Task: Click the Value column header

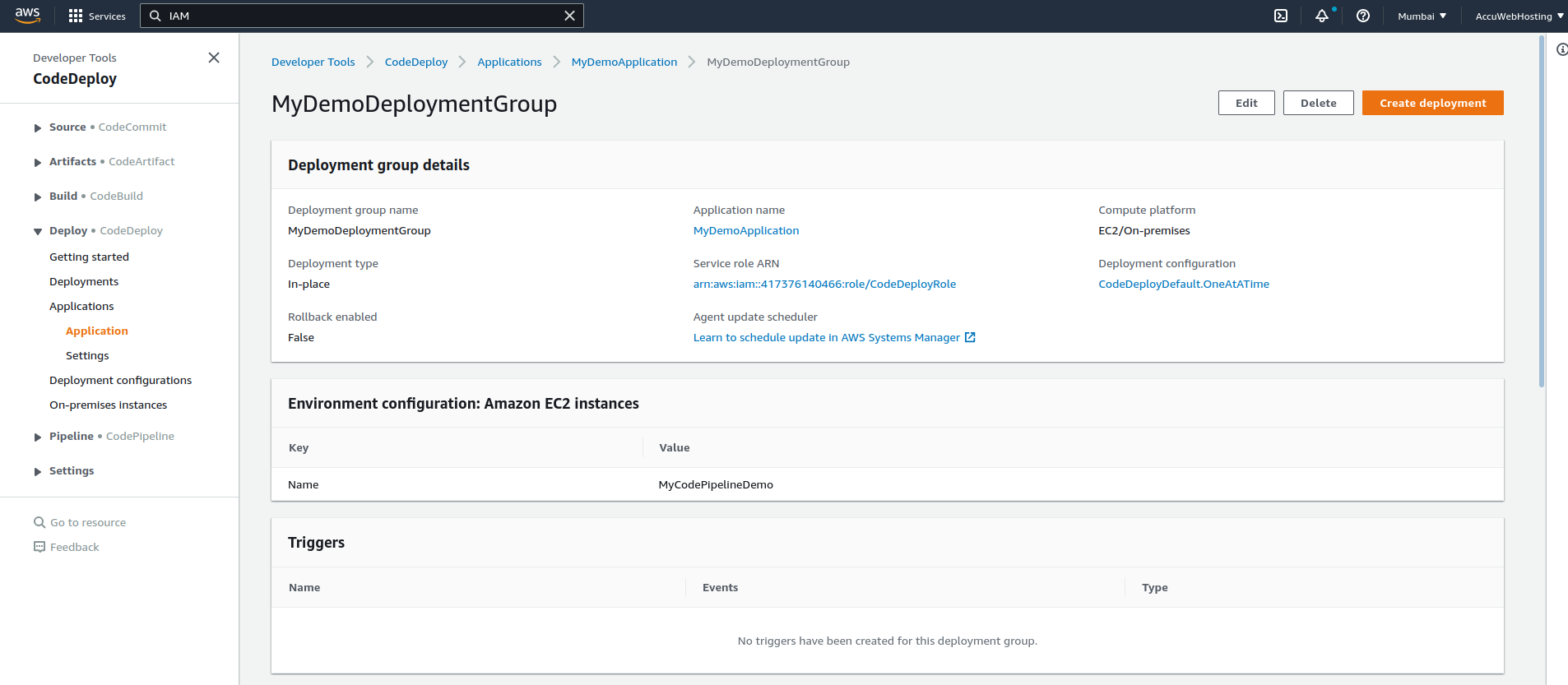Action: click(x=675, y=447)
